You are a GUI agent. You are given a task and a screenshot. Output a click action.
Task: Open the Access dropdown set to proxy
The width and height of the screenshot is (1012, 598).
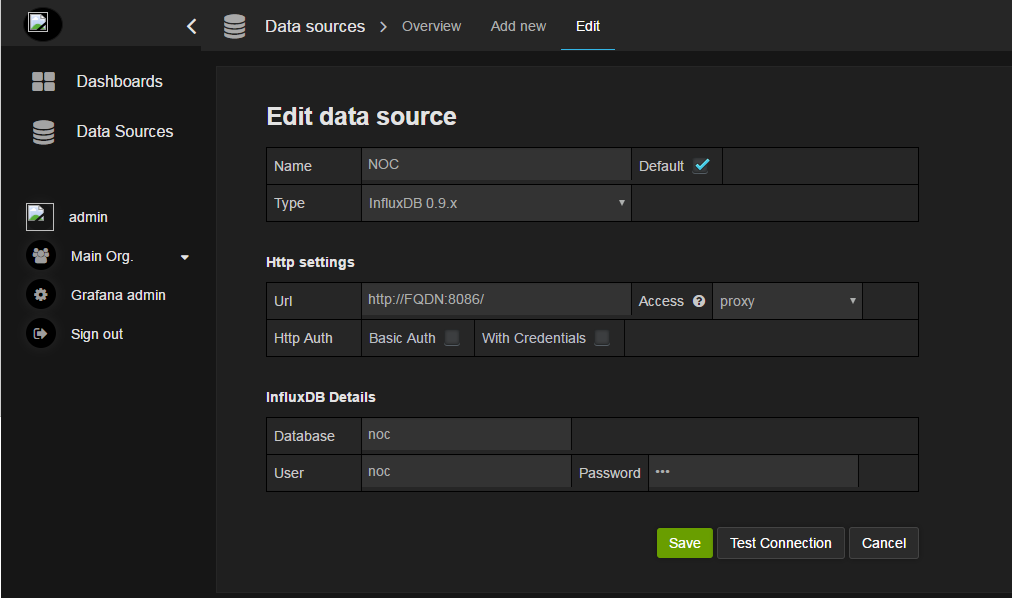click(x=787, y=301)
